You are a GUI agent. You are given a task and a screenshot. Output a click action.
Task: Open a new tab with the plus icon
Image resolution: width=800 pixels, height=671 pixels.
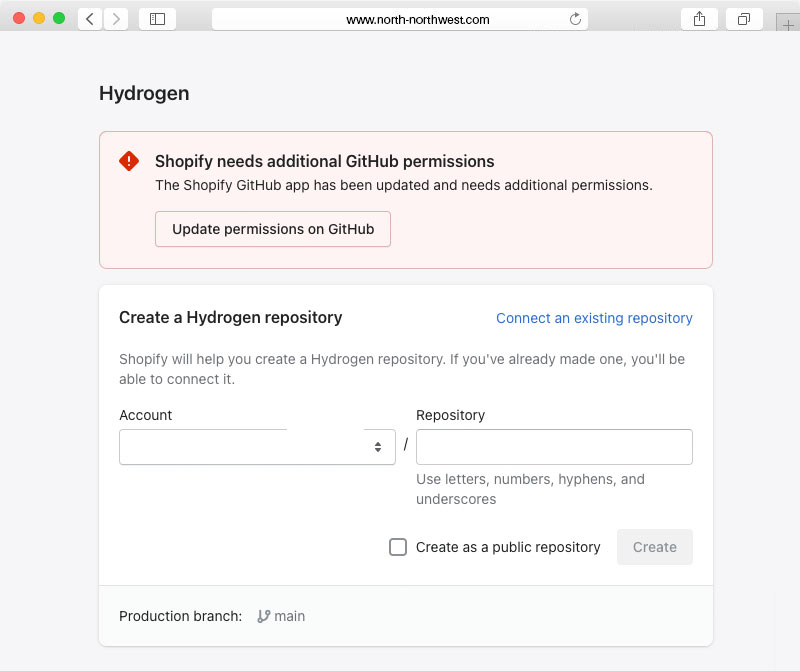[788, 24]
